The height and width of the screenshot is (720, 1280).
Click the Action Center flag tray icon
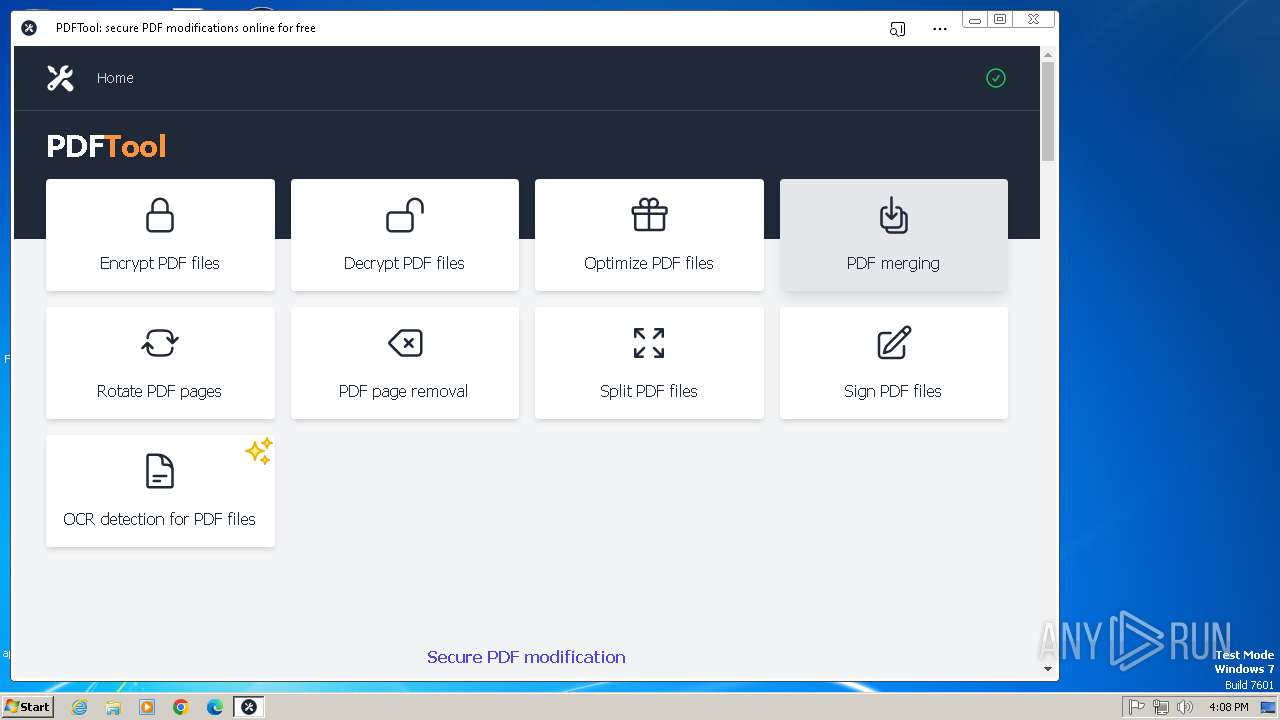(x=1137, y=707)
